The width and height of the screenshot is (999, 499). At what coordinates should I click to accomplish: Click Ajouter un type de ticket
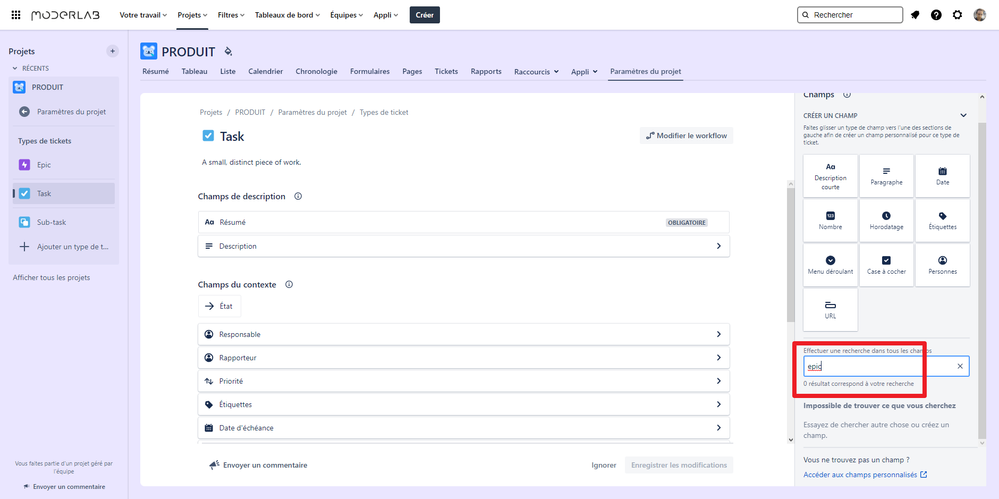[x=64, y=247]
